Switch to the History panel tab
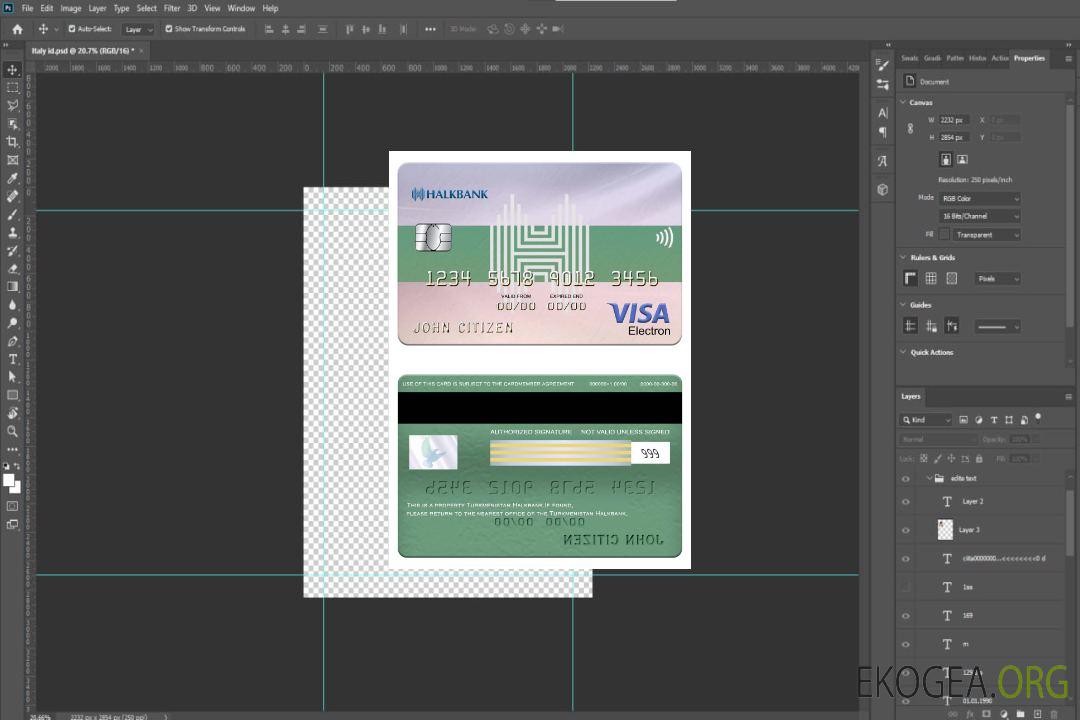The height and width of the screenshot is (720, 1080). (x=977, y=58)
